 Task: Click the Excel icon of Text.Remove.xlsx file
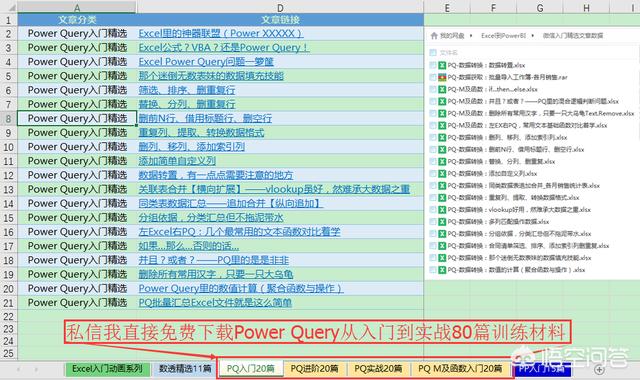click(x=442, y=113)
